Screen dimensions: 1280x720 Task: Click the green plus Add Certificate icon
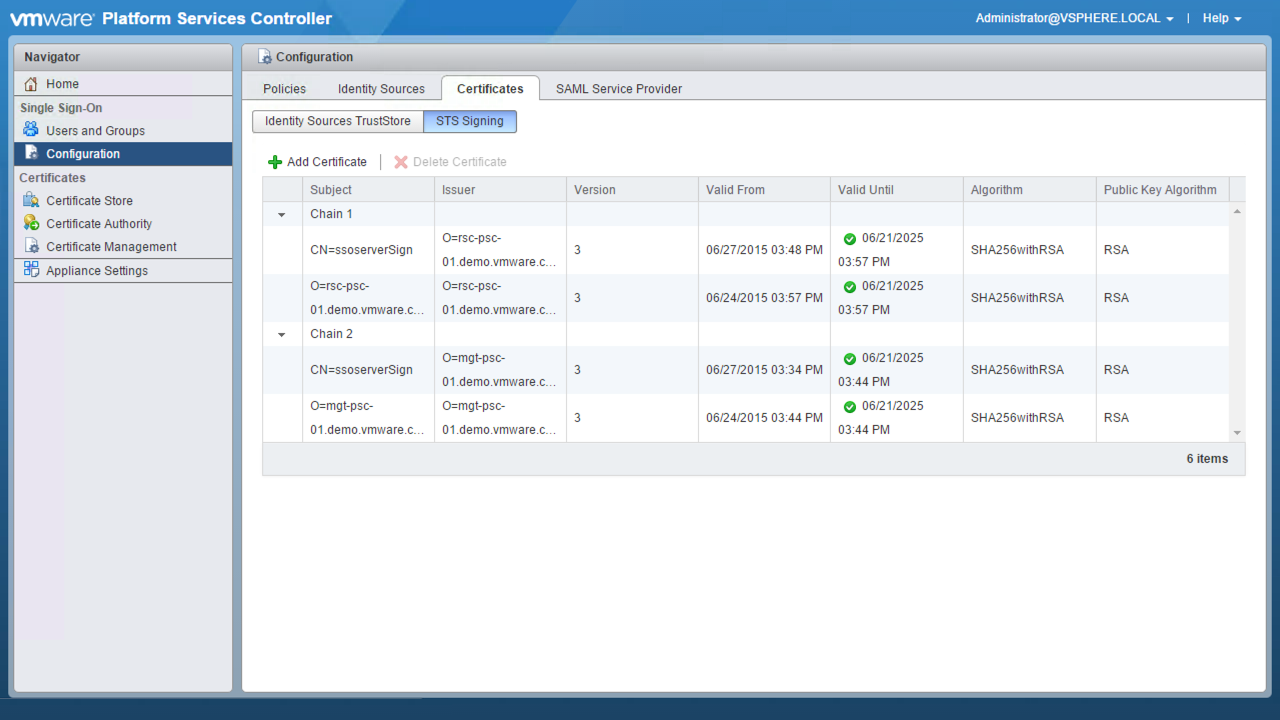tap(275, 162)
